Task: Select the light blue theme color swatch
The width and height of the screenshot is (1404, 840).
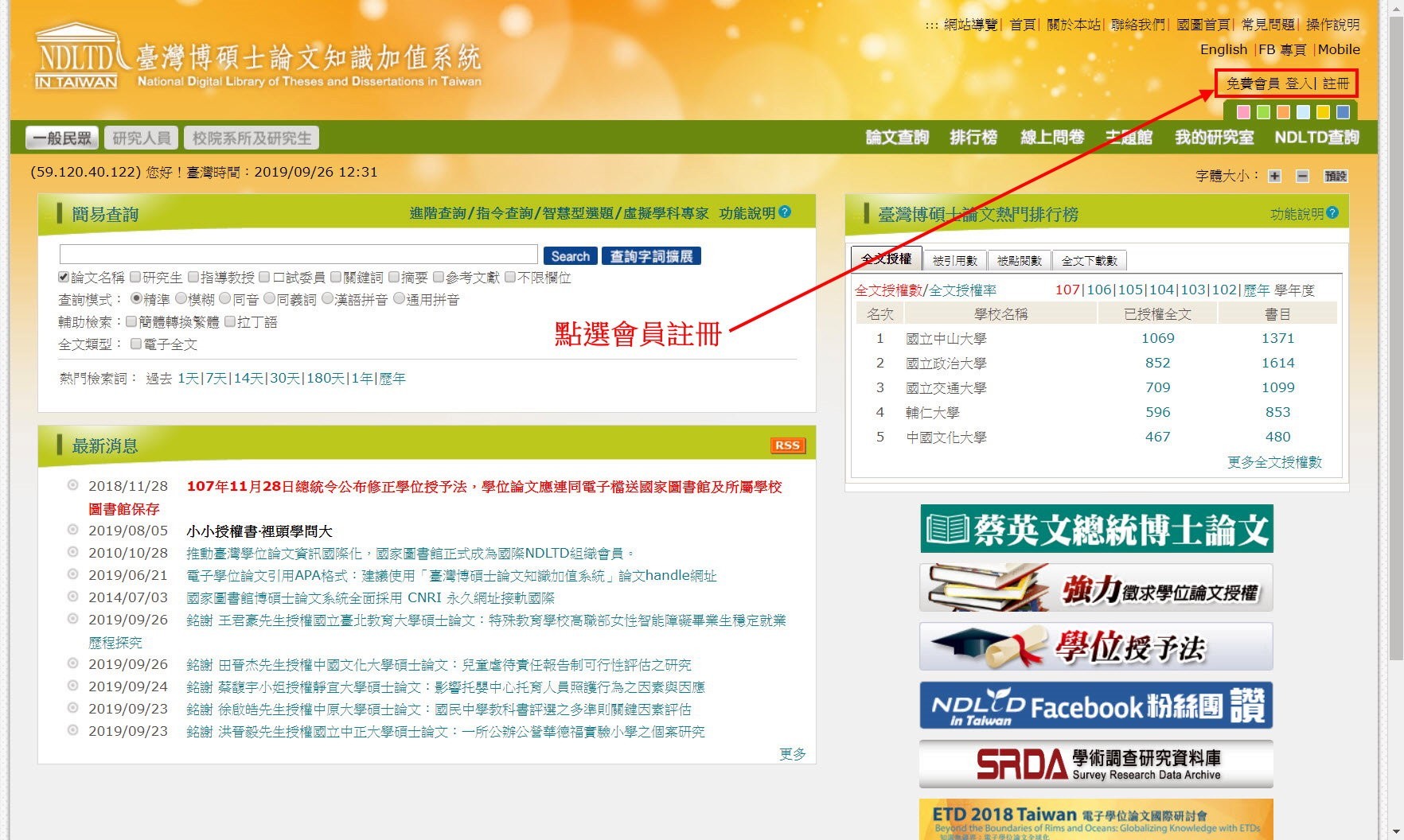Action: coord(1303,112)
